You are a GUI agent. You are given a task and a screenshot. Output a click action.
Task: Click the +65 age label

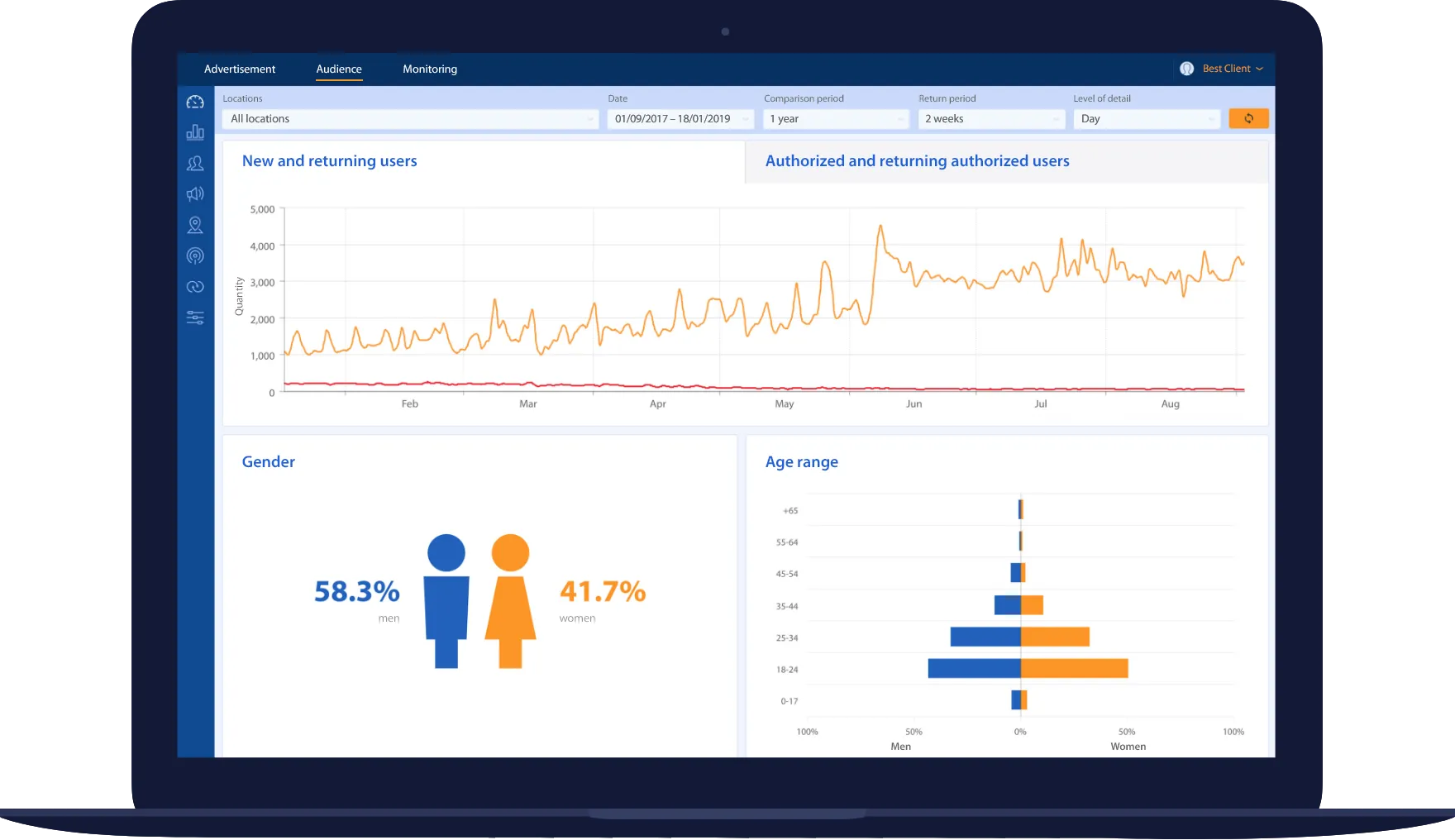[790, 511]
